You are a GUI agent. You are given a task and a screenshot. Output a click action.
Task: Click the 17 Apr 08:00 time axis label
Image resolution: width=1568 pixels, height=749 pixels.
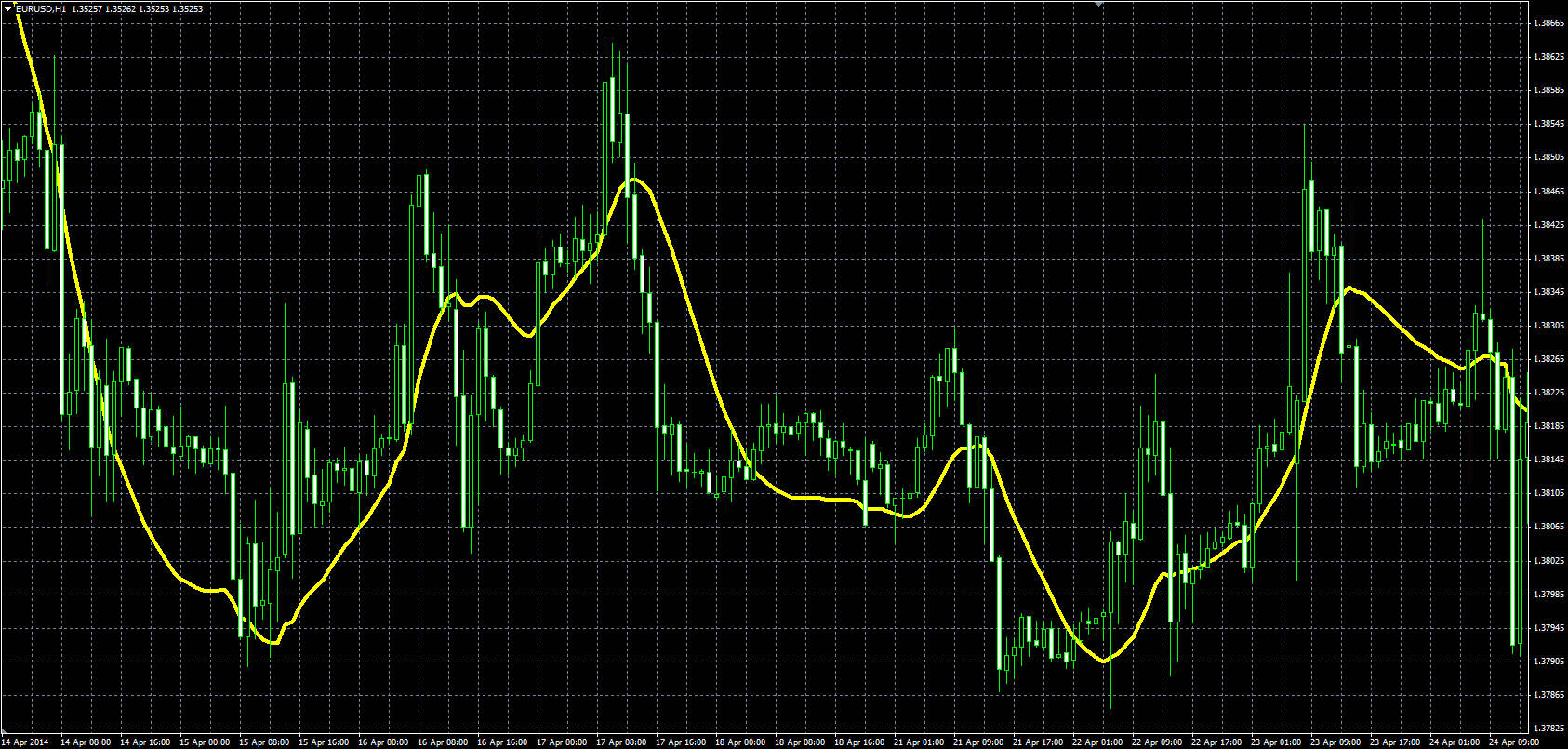(x=622, y=742)
